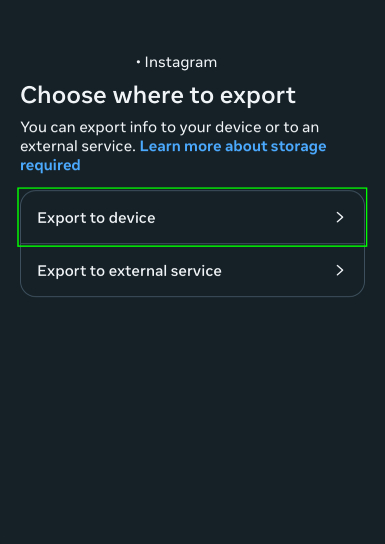
Task: Click the Choose where to export heading
Action: click(x=158, y=95)
